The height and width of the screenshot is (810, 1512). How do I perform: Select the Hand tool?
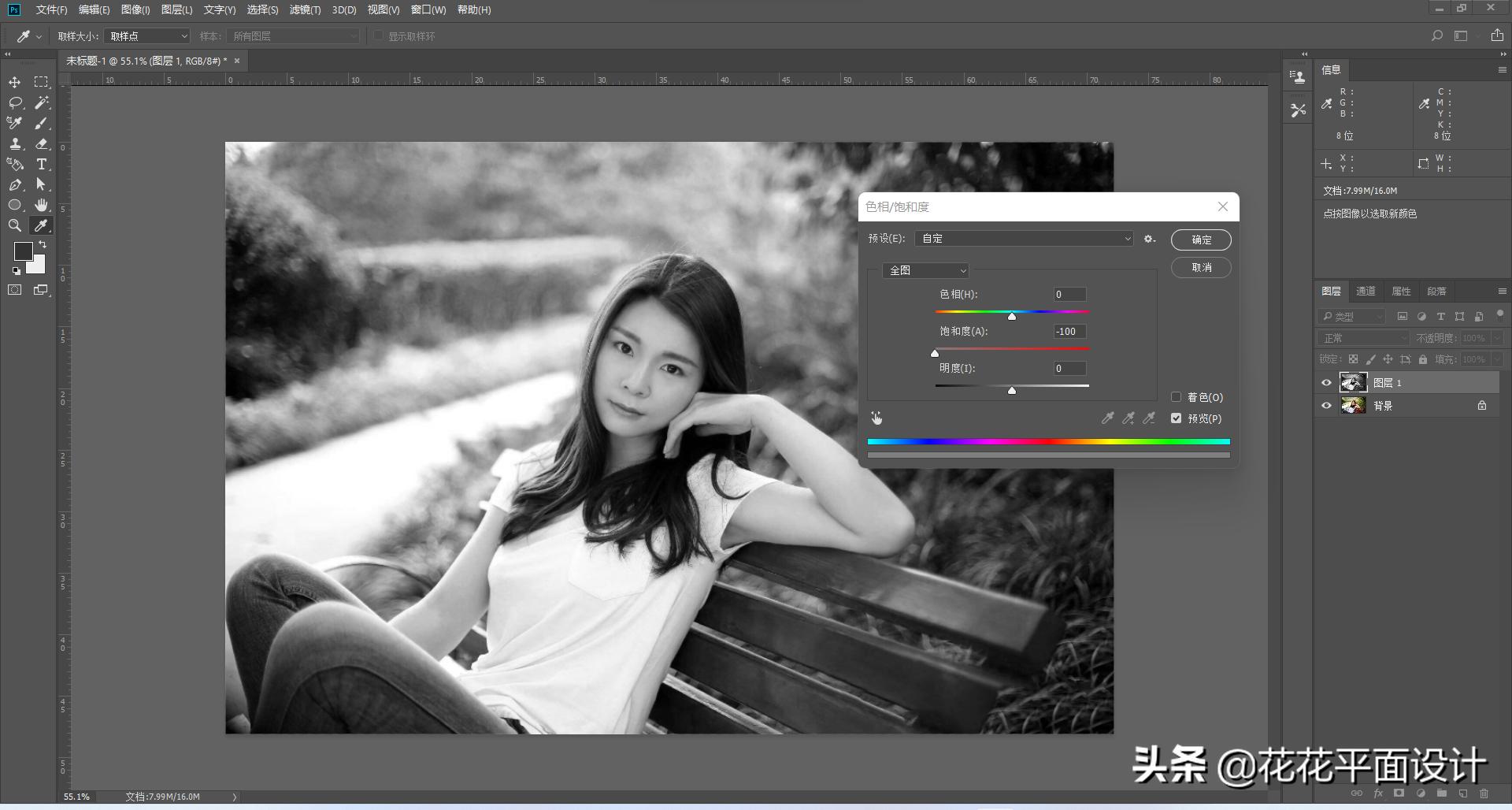tap(42, 206)
